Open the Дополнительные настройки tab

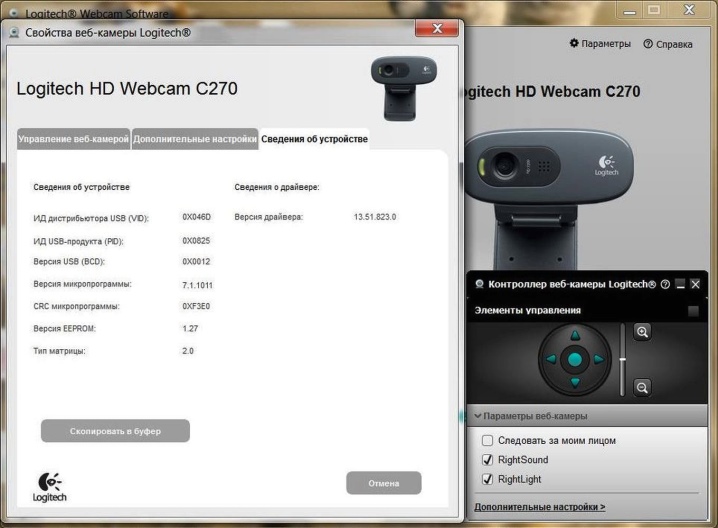click(195, 139)
